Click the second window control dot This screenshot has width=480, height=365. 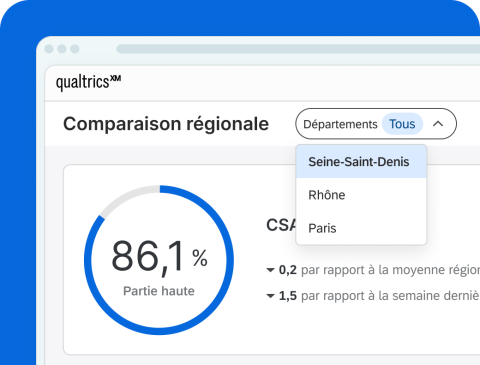(62, 49)
